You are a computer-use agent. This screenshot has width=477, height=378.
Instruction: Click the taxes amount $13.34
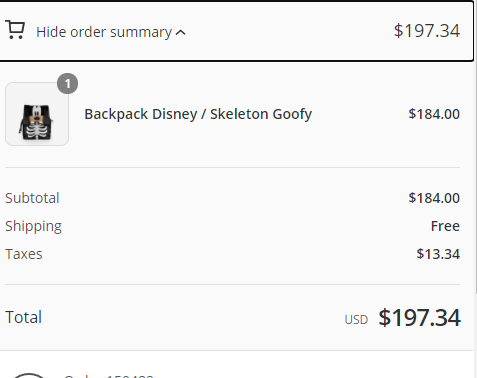(x=438, y=254)
